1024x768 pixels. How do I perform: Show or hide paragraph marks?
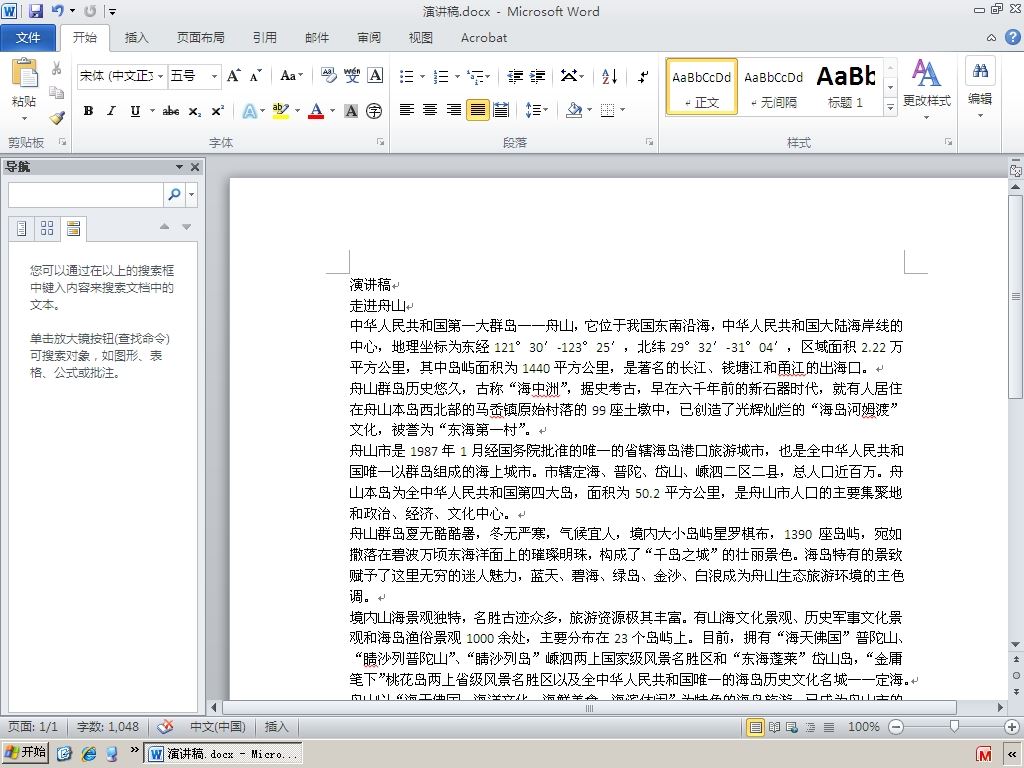tap(643, 76)
